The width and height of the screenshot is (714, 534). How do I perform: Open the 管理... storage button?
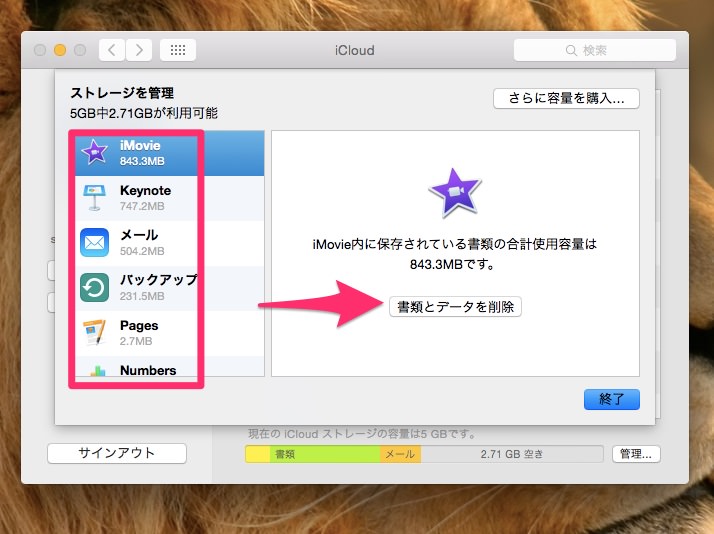pos(636,453)
